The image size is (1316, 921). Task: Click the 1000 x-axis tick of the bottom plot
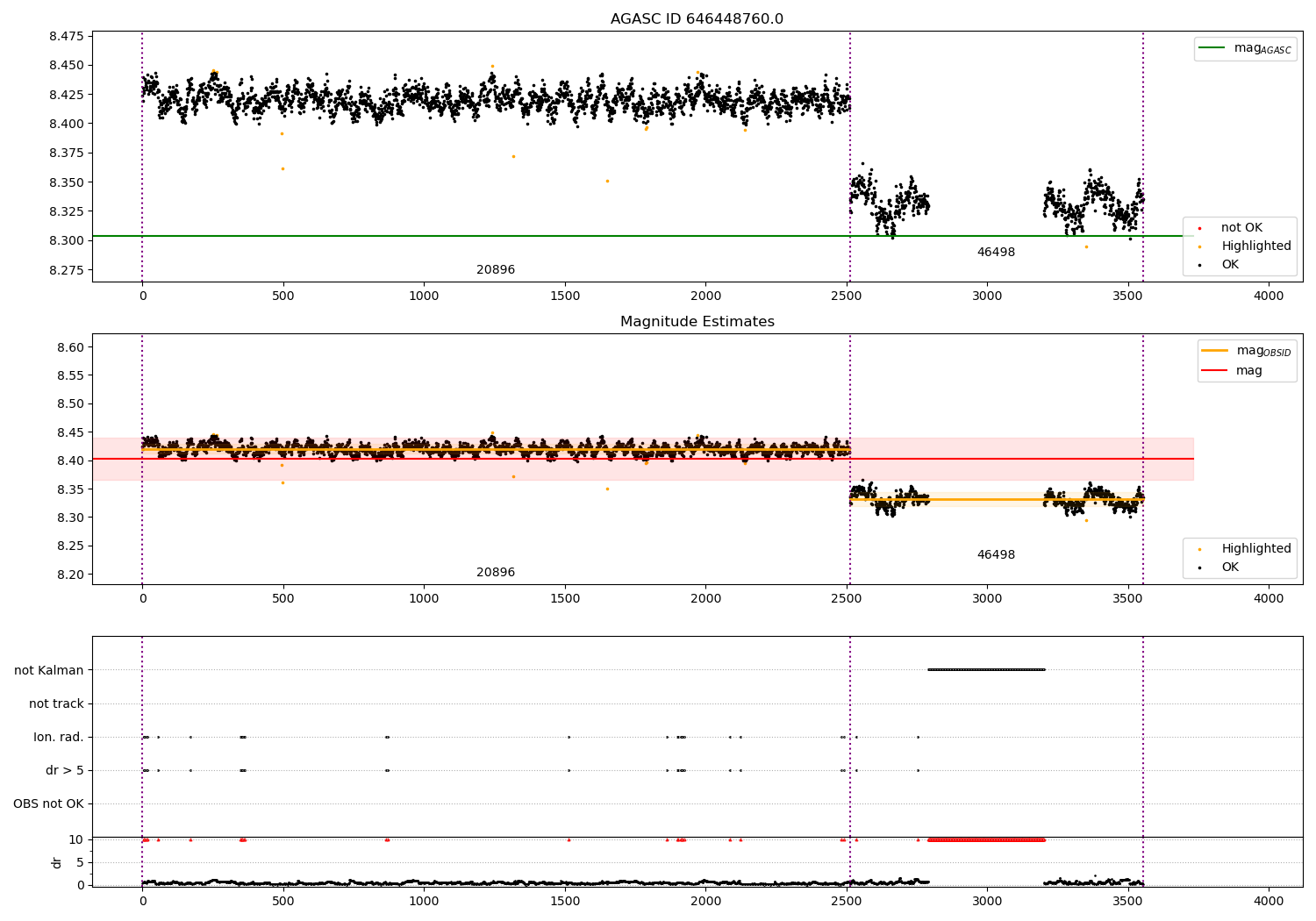(x=424, y=901)
